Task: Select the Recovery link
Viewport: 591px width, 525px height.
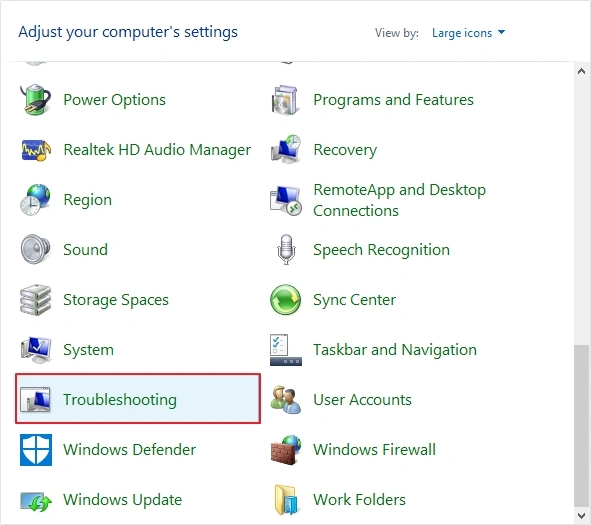Action: point(345,150)
